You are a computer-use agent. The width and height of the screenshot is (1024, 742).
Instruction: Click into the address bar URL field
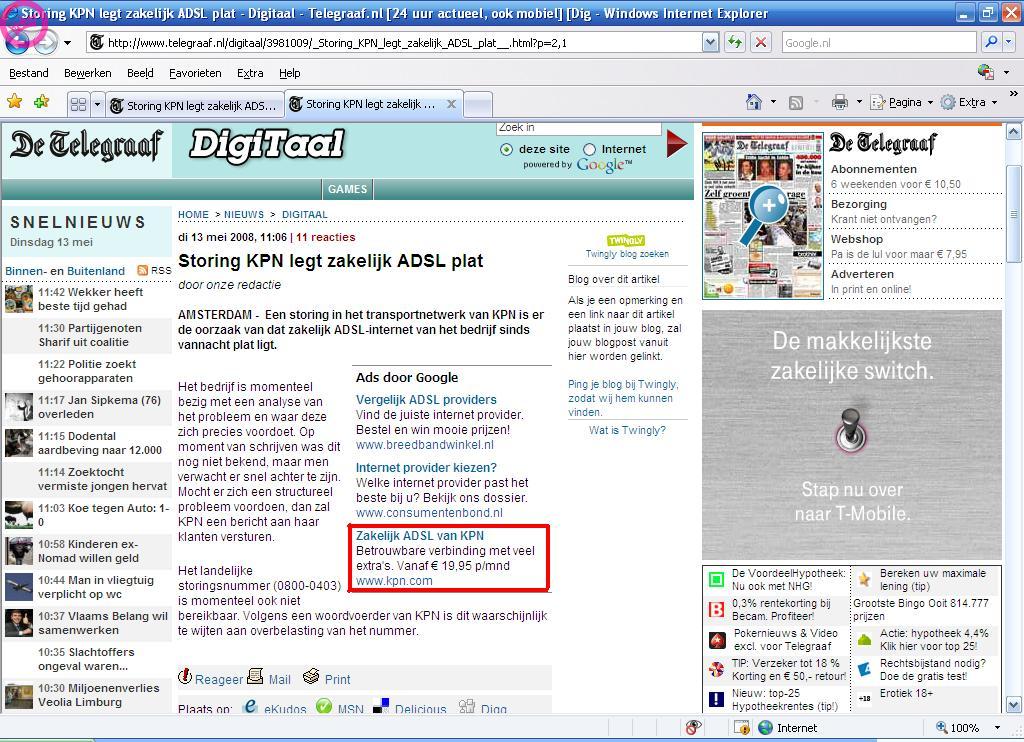click(395, 43)
